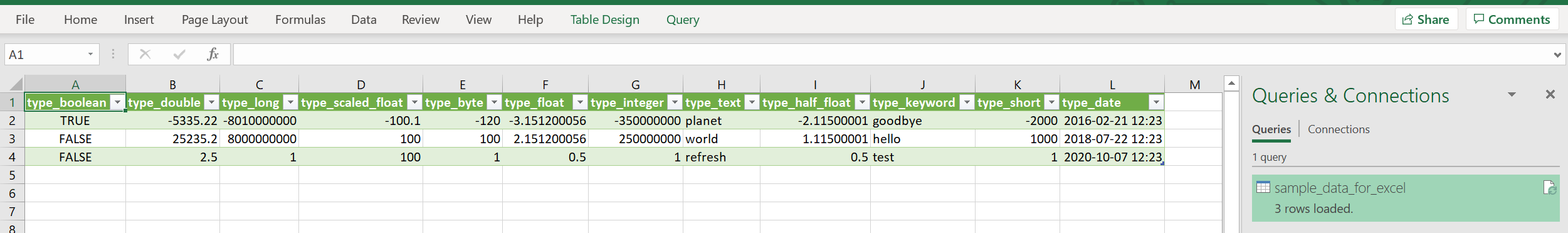Select the sample_data_for_excel query
This screenshot has height=233, width=1568.
[x=1405, y=198]
